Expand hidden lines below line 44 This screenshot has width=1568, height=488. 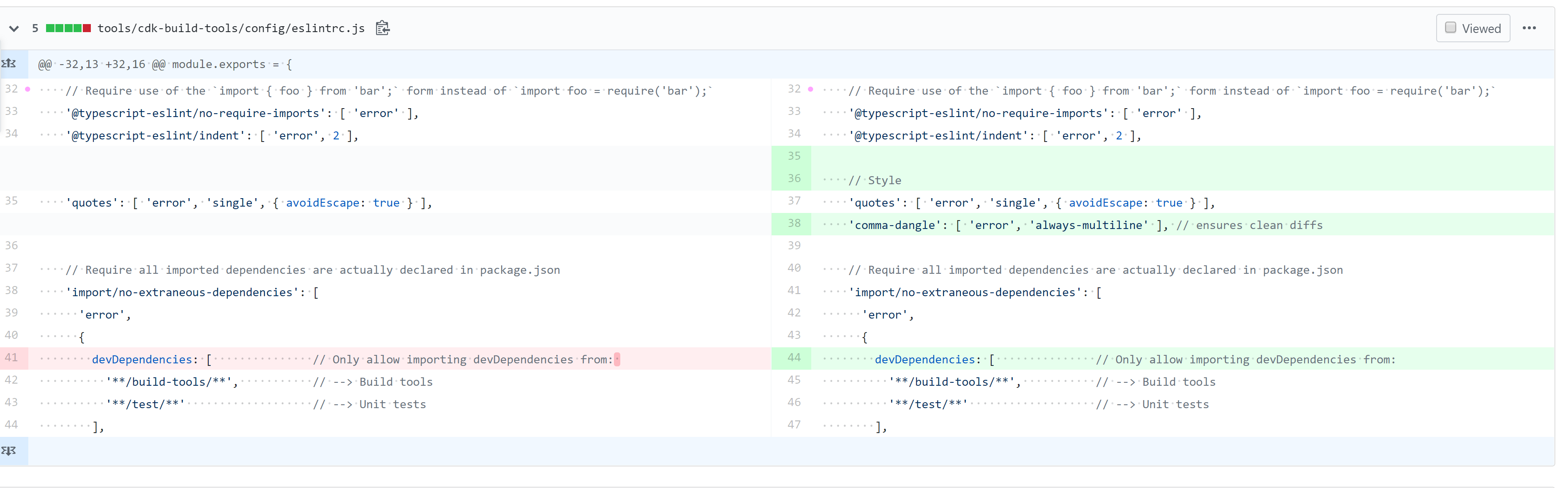(x=9, y=451)
